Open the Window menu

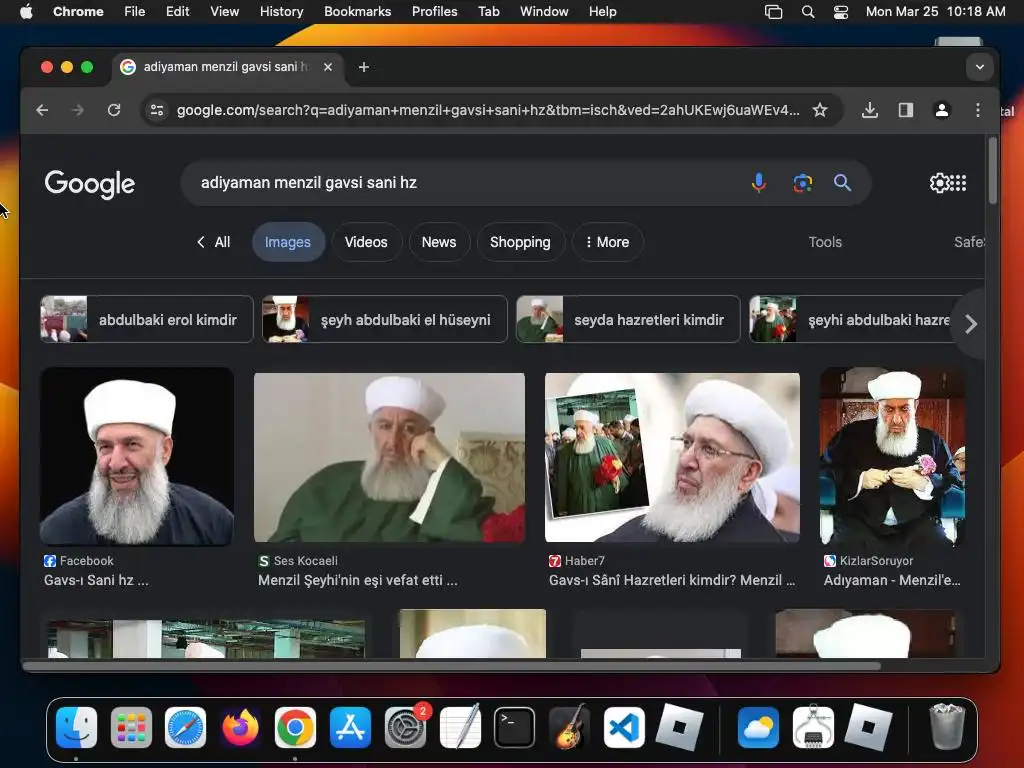point(544,12)
